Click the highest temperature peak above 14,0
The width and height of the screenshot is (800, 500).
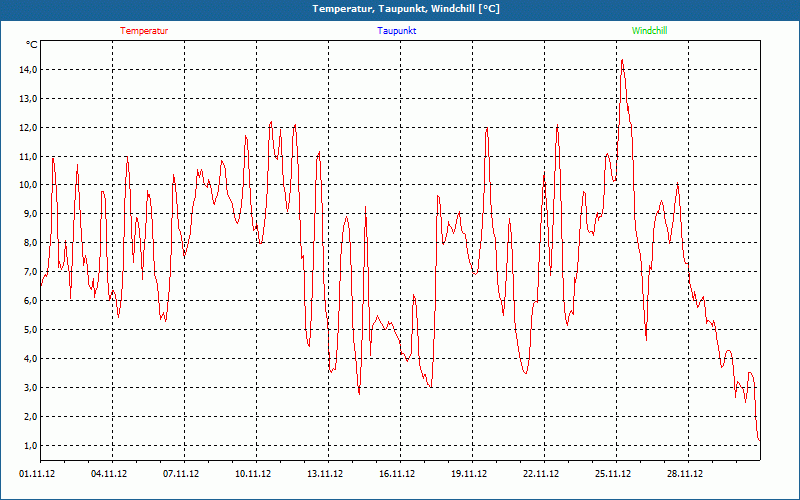coord(622,61)
